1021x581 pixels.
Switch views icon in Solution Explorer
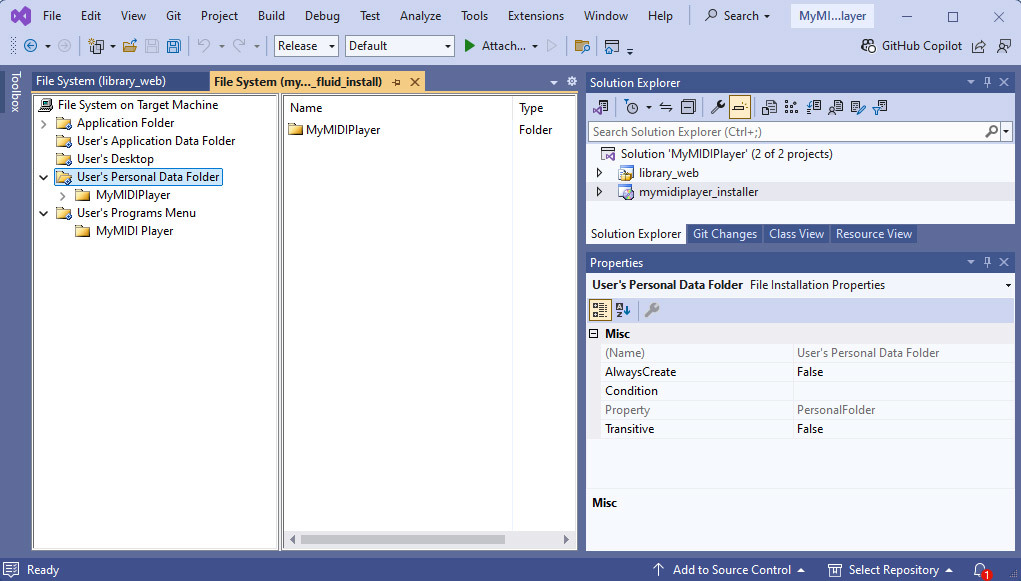click(x=601, y=107)
